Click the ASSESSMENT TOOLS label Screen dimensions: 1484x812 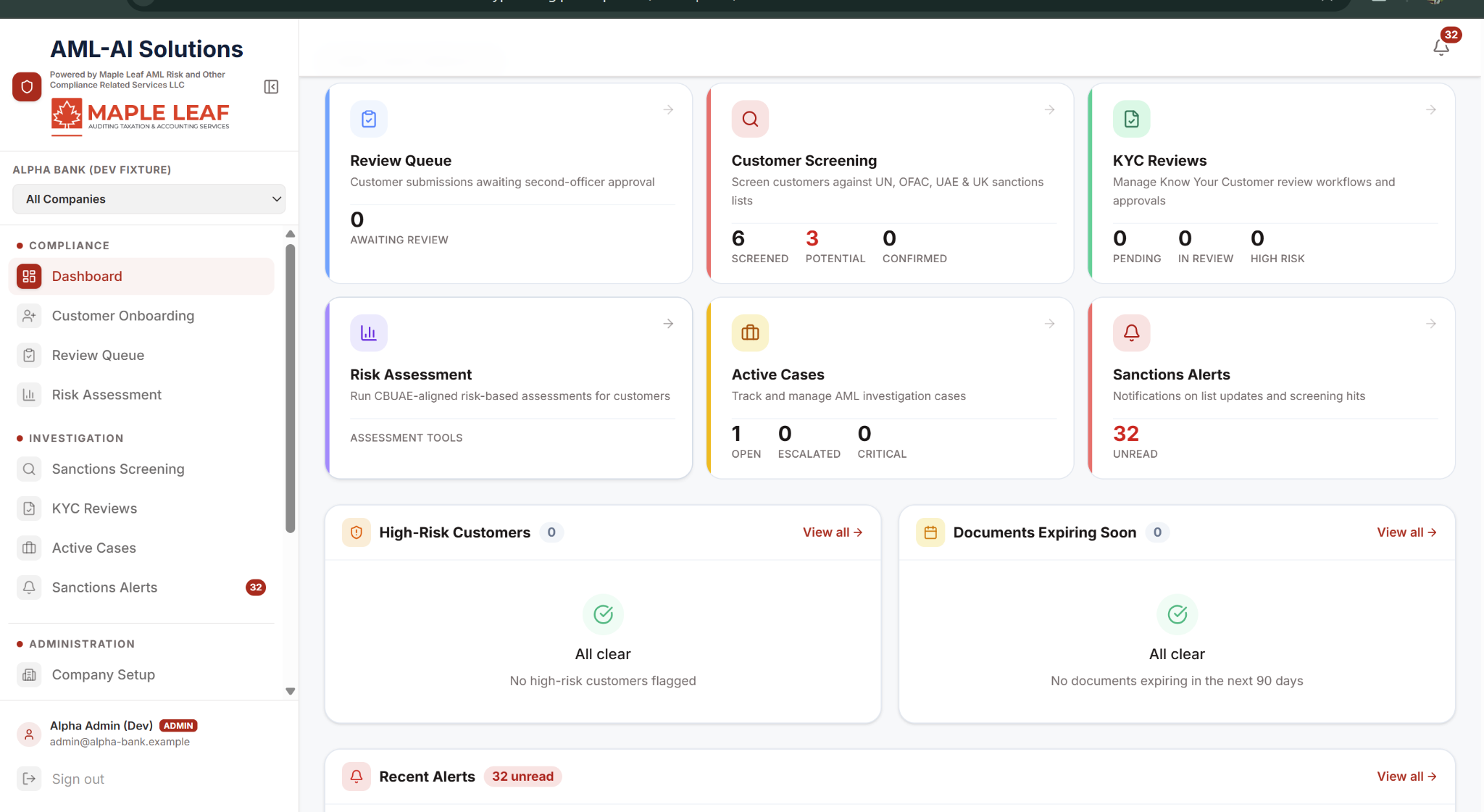pos(407,438)
